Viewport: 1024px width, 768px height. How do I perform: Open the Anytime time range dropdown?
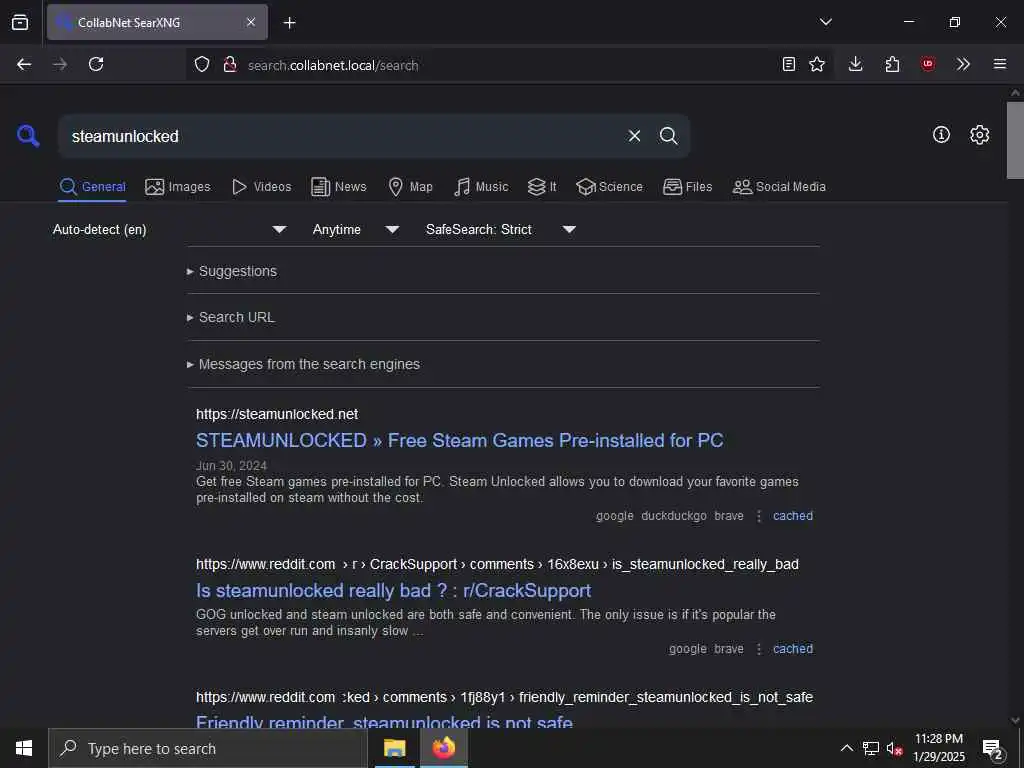[x=355, y=229]
